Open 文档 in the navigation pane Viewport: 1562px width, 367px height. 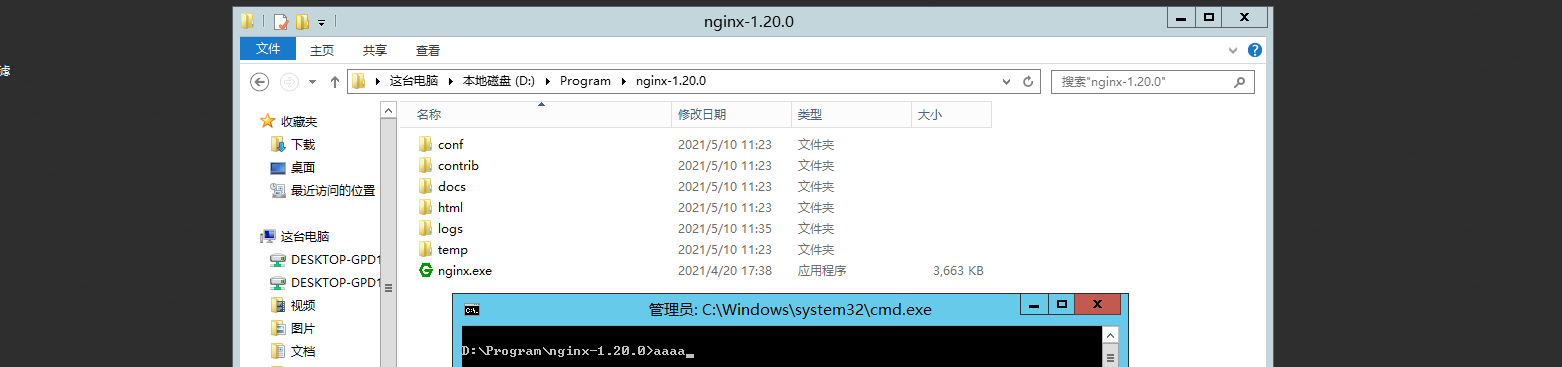303,351
